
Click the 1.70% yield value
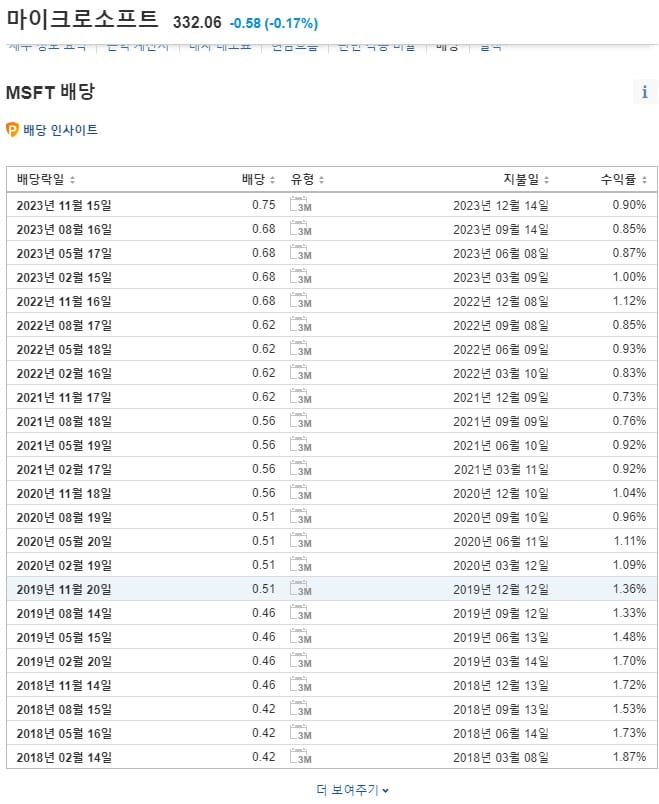coord(629,661)
